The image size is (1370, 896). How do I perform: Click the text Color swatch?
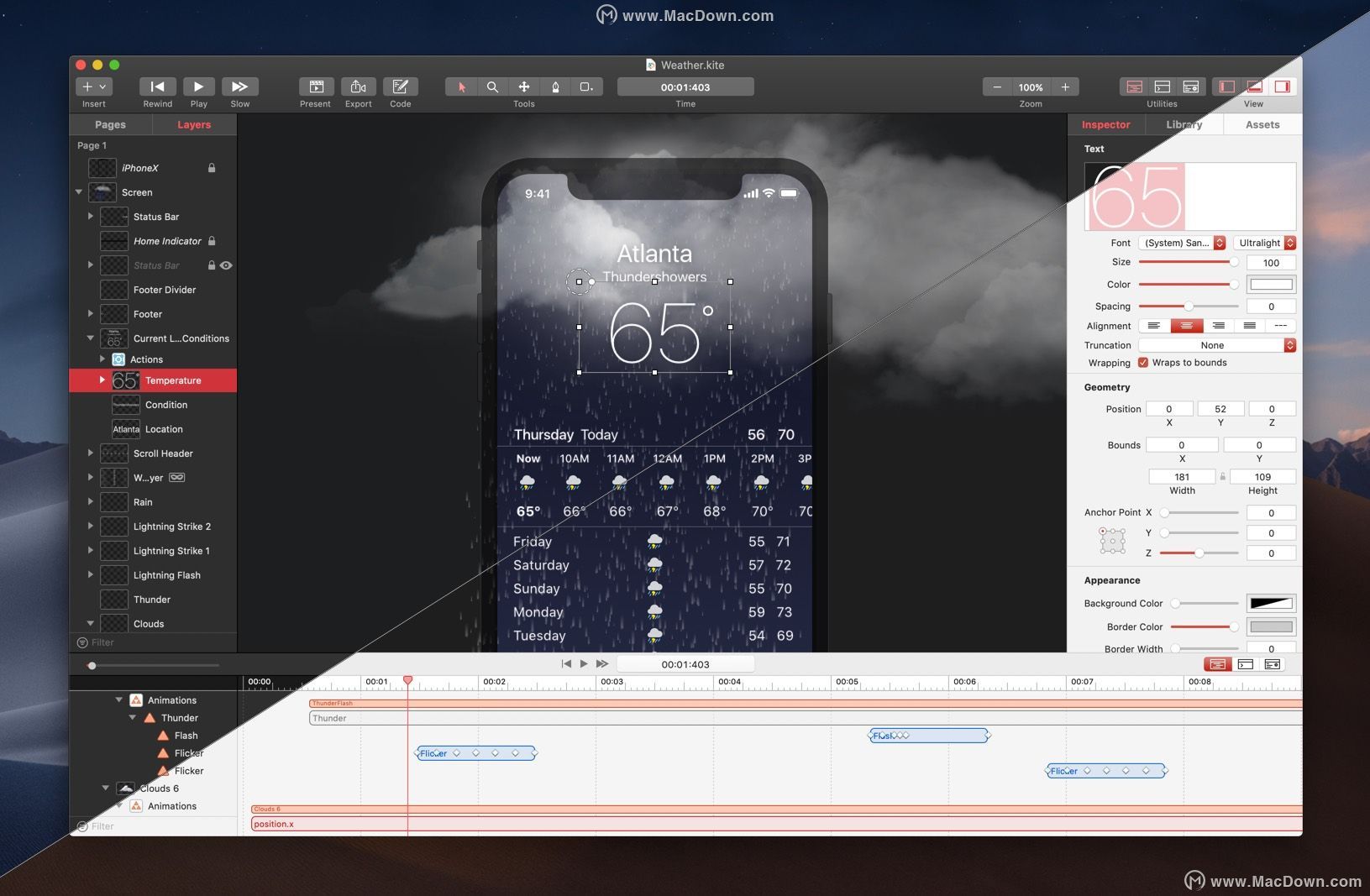1271,285
